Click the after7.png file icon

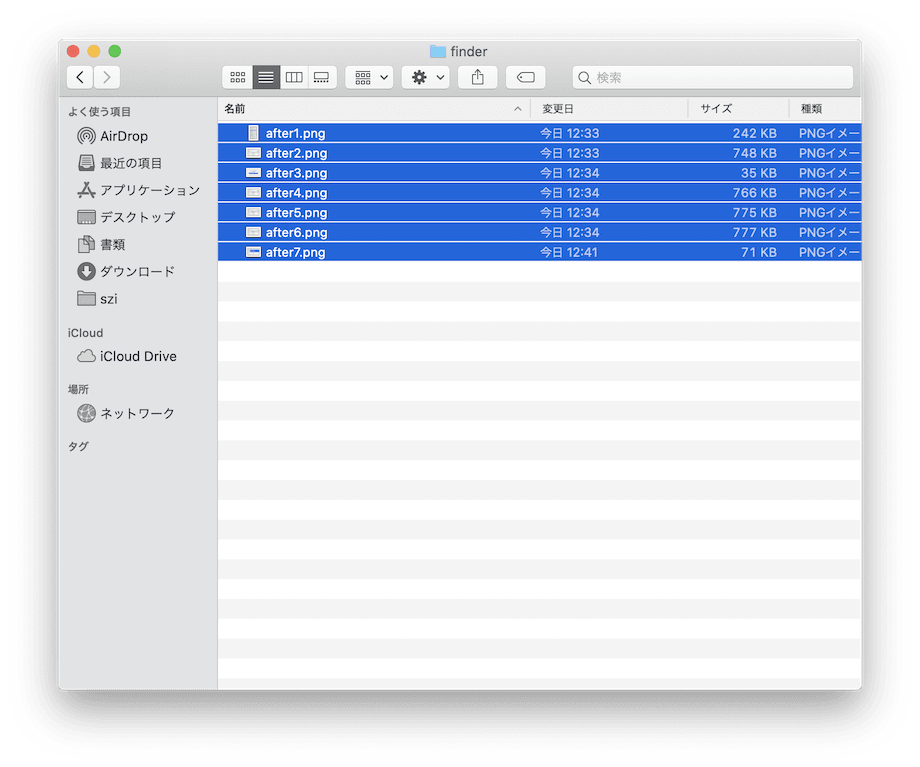[253, 252]
